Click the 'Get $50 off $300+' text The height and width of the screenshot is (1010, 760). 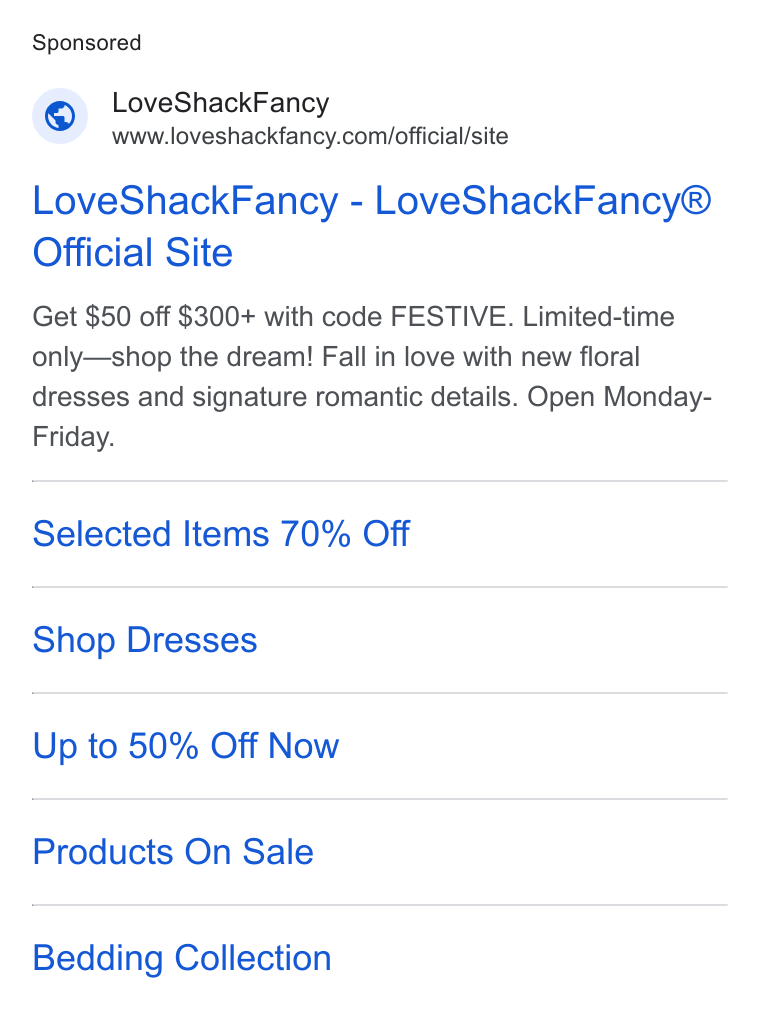pyautogui.click(x=144, y=317)
